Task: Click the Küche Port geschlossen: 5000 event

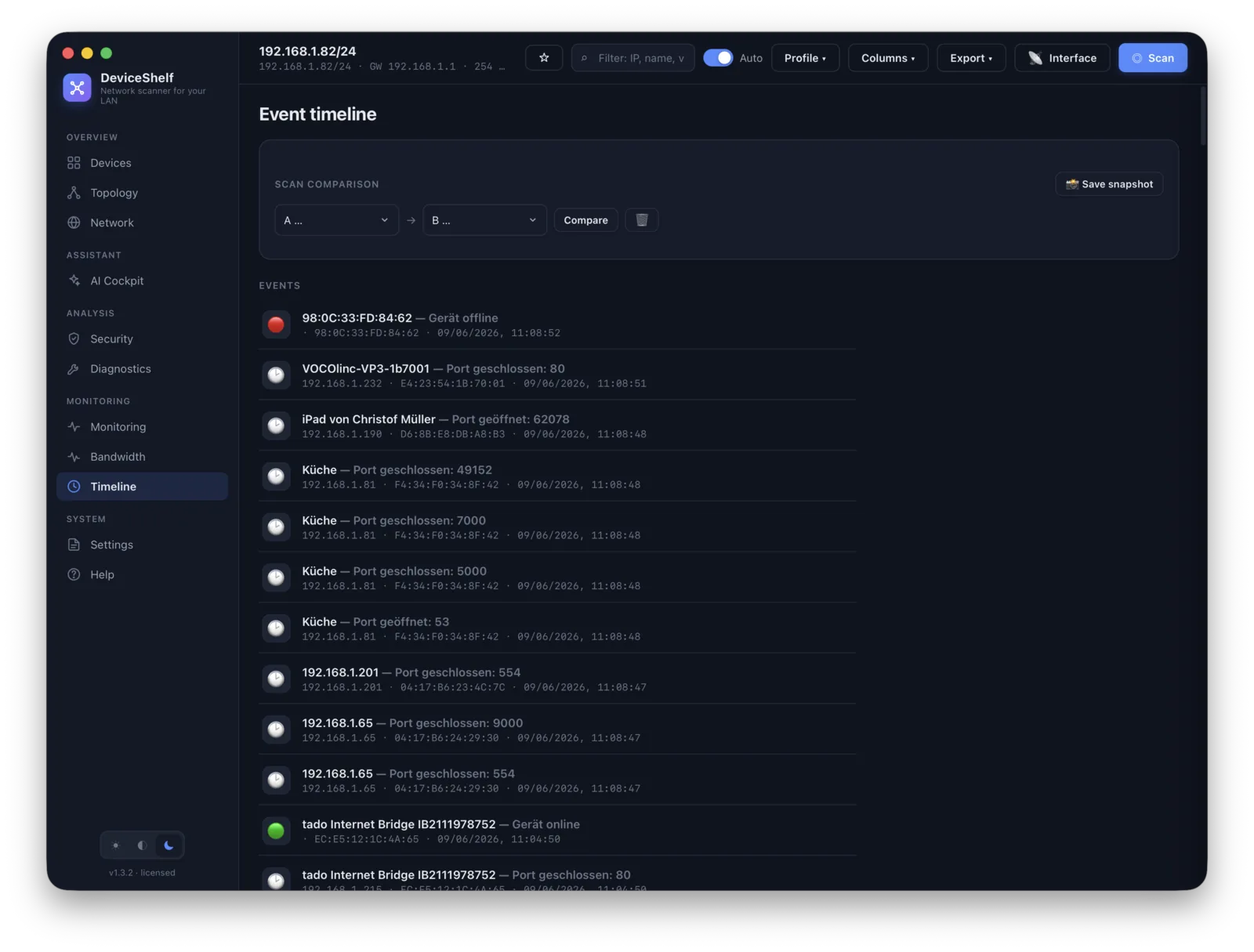Action: click(x=557, y=577)
